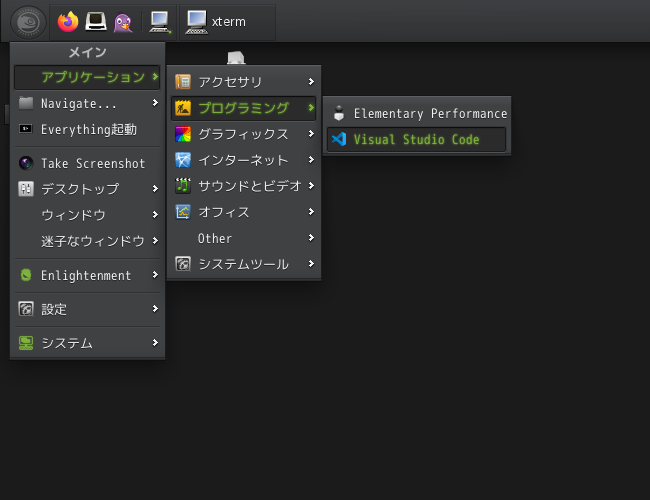Click the システムツール icon
The width and height of the screenshot is (650, 500).
point(183,264)
